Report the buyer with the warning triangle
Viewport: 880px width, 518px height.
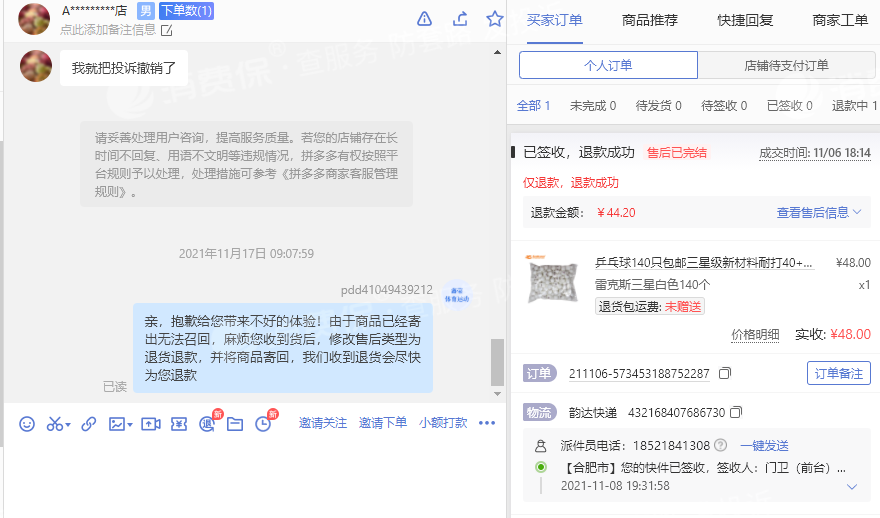click(x=425, y=19)
